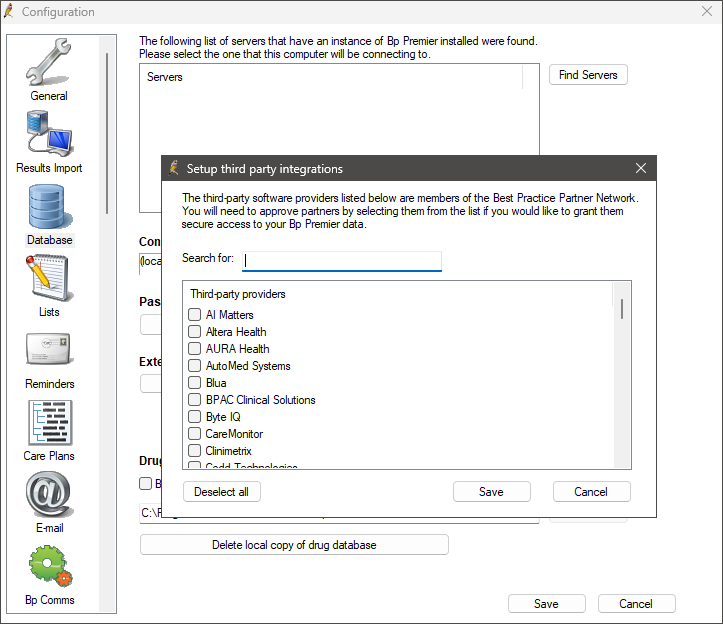Click the Configuration sidebar scrollbar
This screenshot has height=624, width=723.
click(107, 134)
